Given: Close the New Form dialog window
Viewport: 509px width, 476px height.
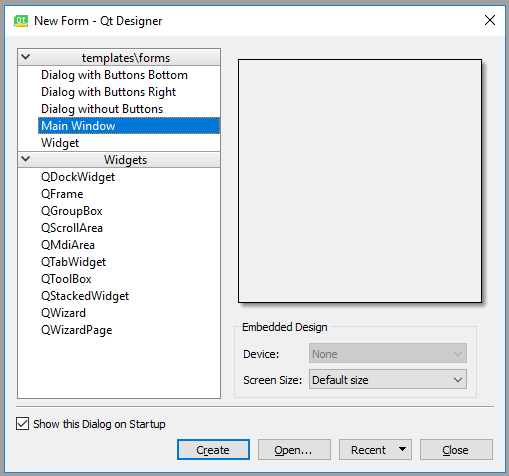Looking at the screenshot, I should [x=490, y=20].
